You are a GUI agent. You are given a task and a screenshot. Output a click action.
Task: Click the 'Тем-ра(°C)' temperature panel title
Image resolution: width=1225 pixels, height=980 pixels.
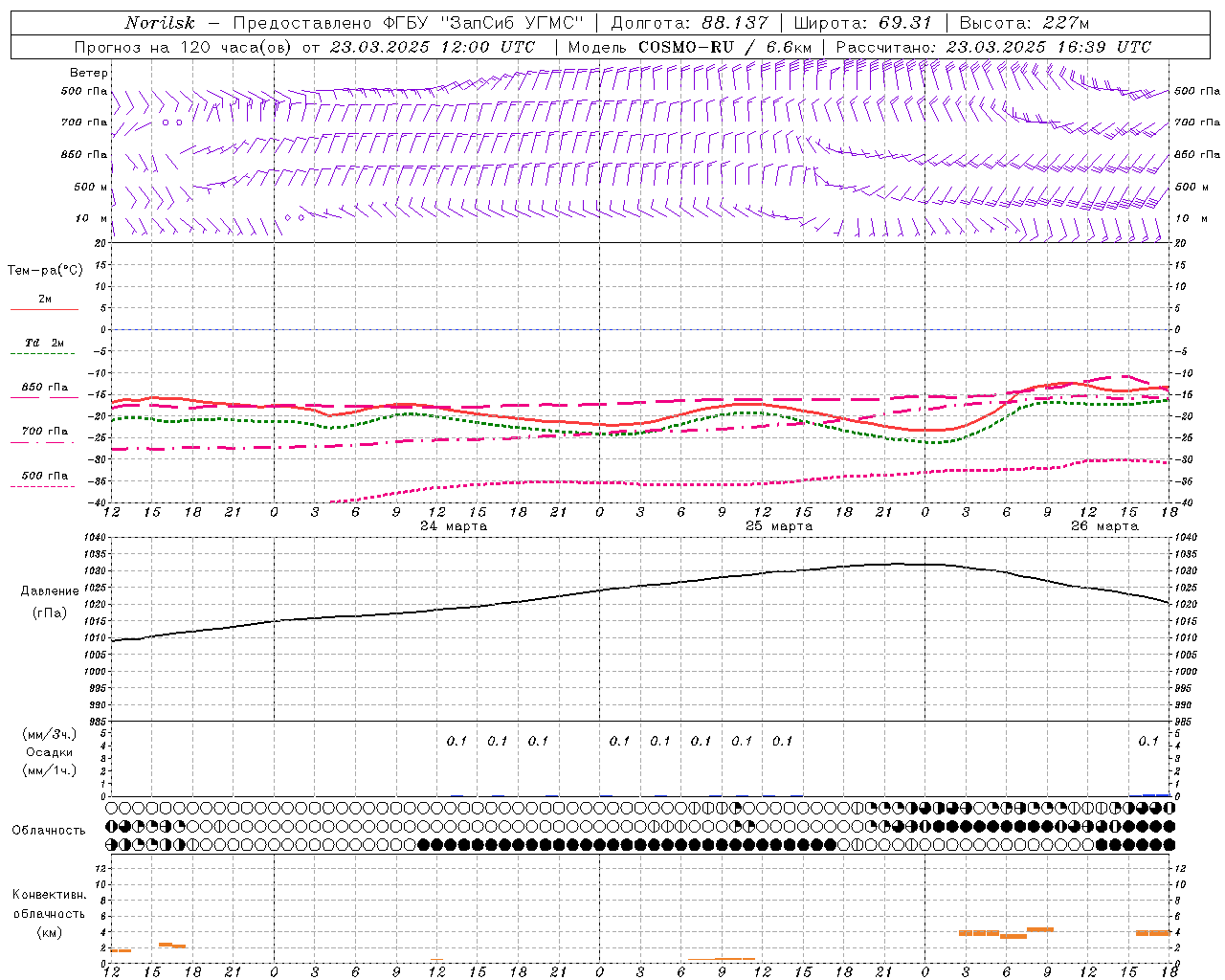click(x=45, y=271)
